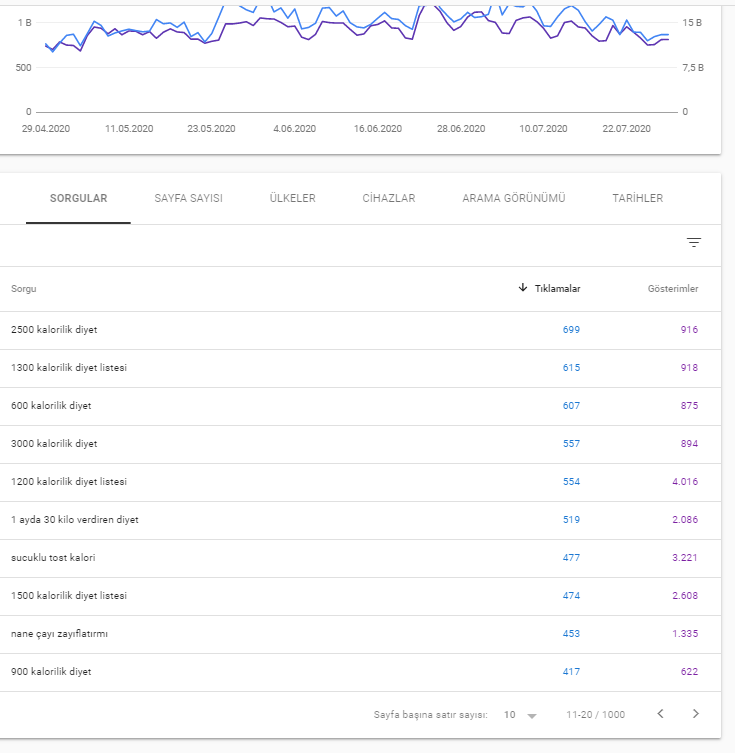Open the table filter icon
The width and height of the screenshot is (735, 753).
click(693, 243)
